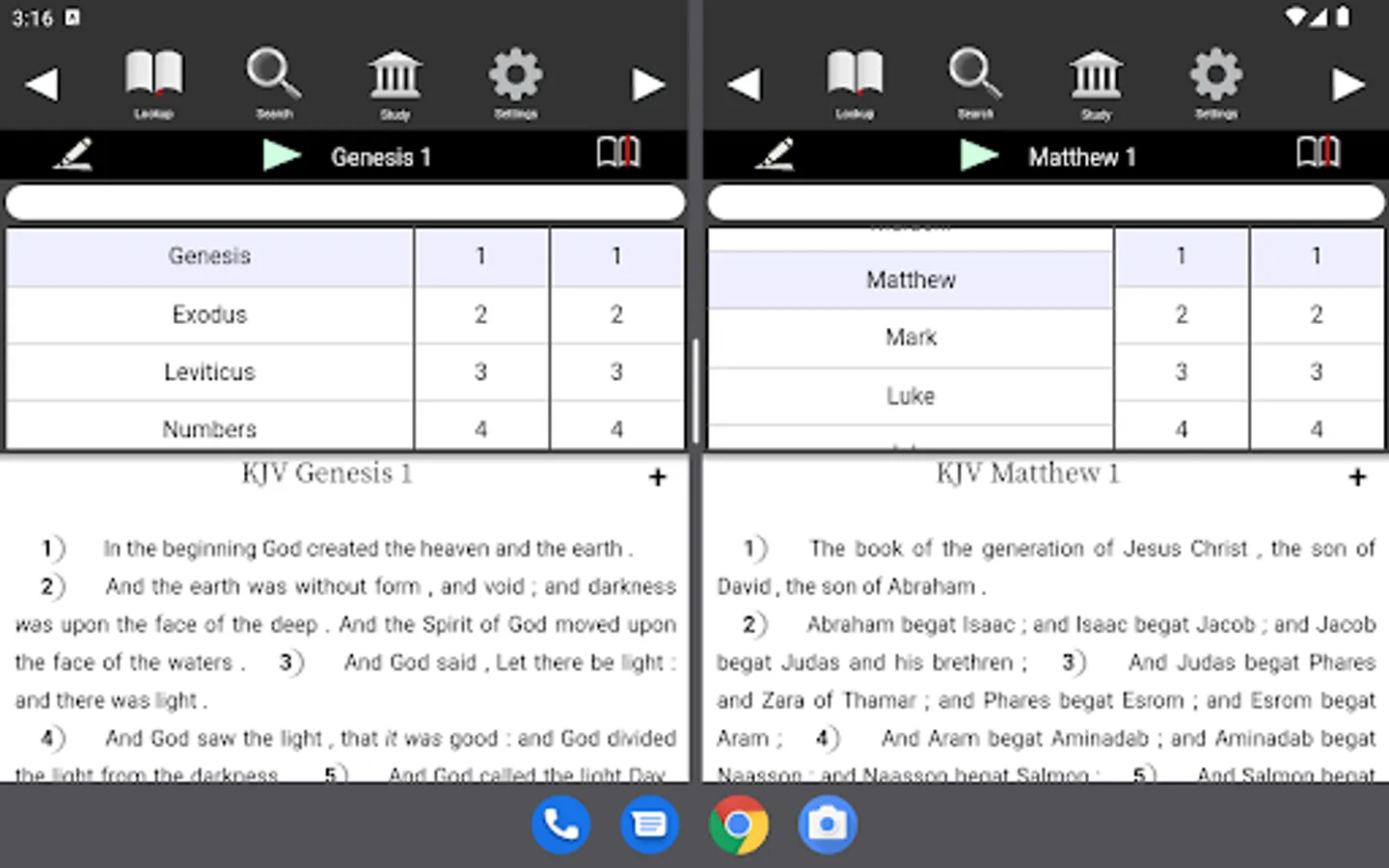Launch Chrome from the dock

click(738, 825)
